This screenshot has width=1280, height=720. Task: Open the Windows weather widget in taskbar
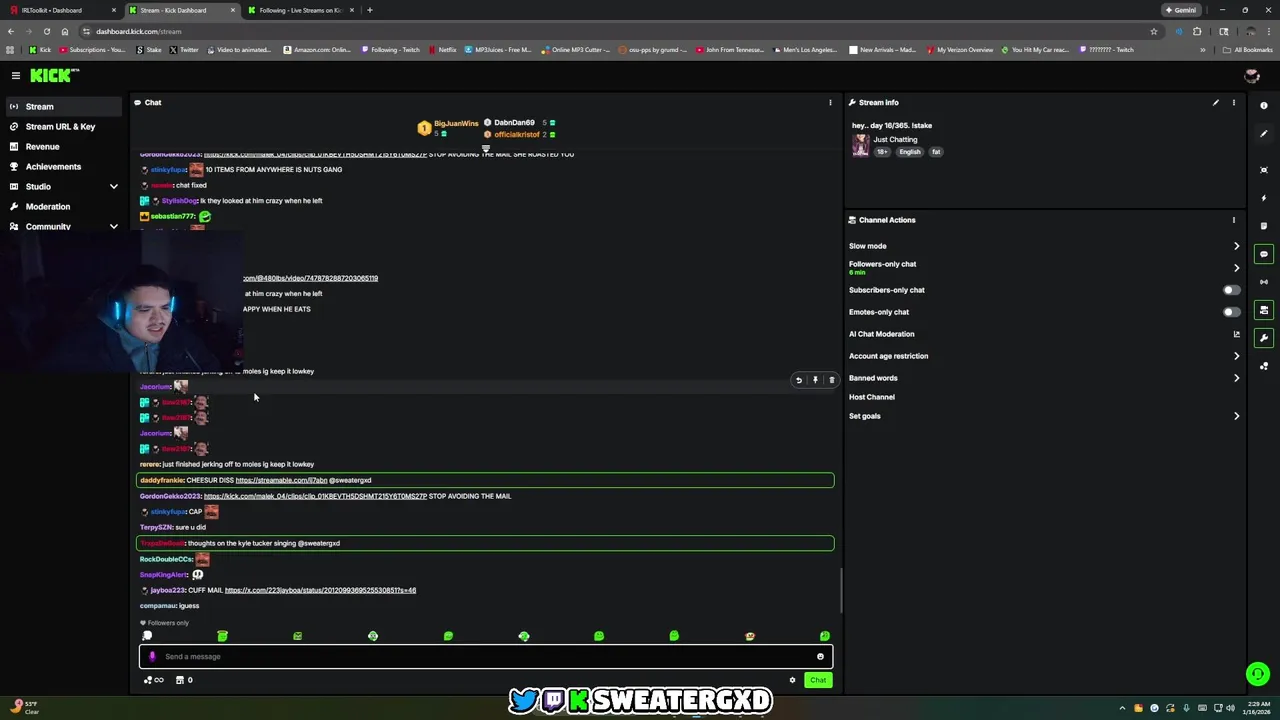(24, 708)
